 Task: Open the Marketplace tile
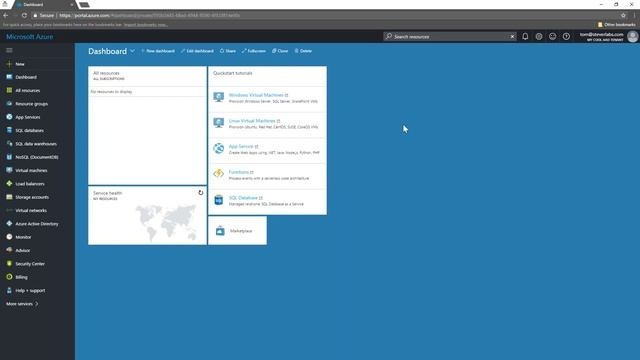click(238, 231)
